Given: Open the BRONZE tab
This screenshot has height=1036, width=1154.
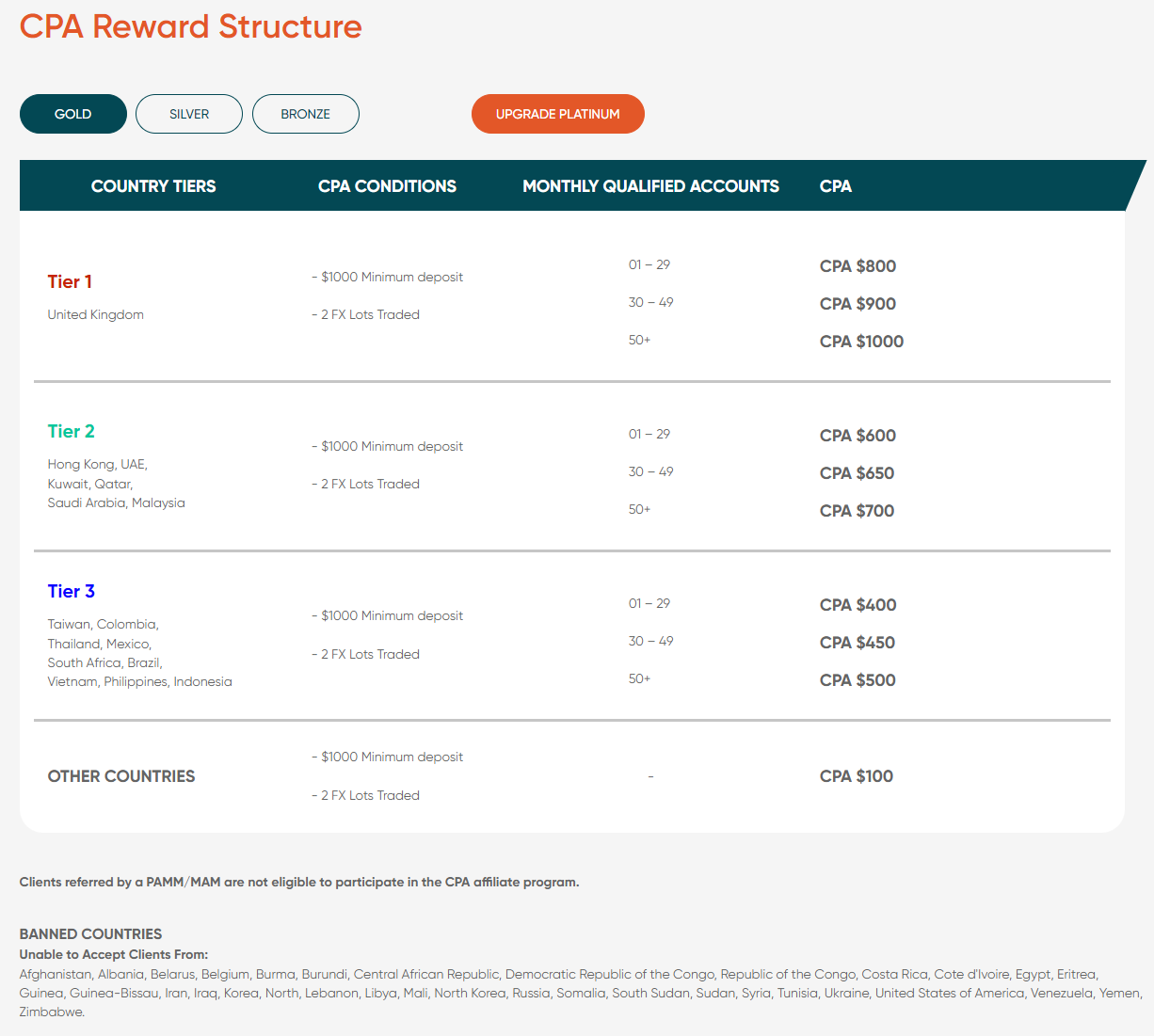Looking at the screenshot, I should pyautogui.click(x=305, y=114).
